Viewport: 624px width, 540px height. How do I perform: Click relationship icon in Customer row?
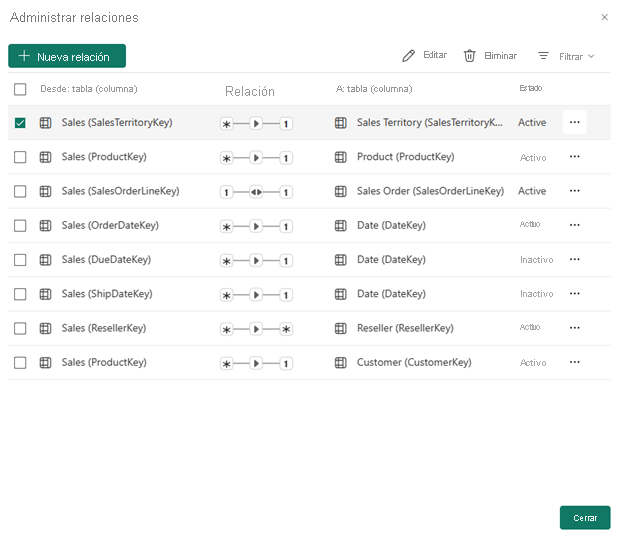click(x=256, y=363)
